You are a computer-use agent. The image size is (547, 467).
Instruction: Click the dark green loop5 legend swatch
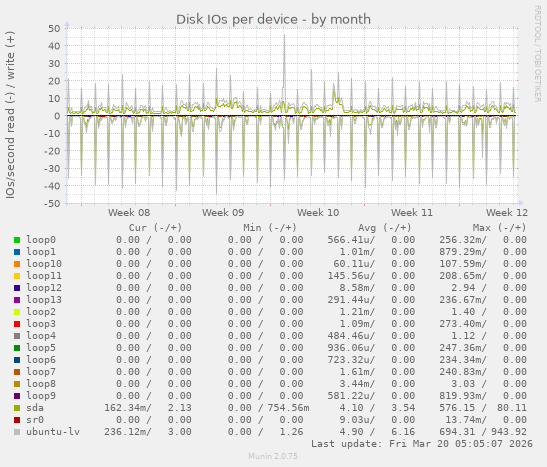[x=17, y=348]
